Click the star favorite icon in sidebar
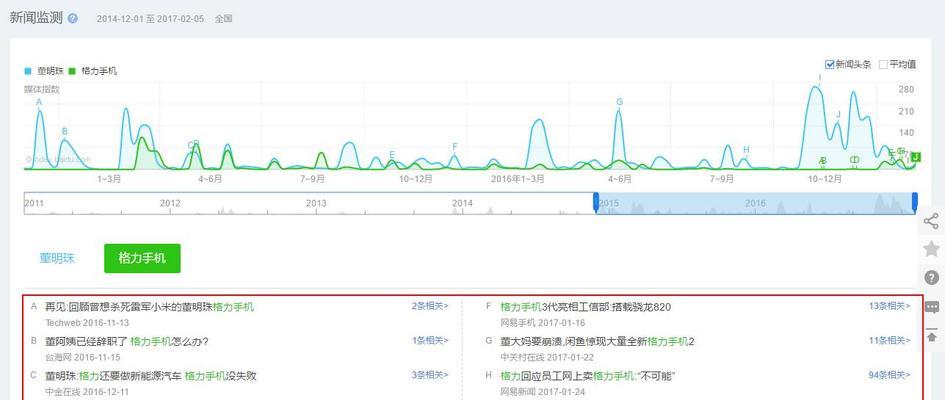Screen dimensions: 945x400 pyautogui.click(x=931, y=248)
